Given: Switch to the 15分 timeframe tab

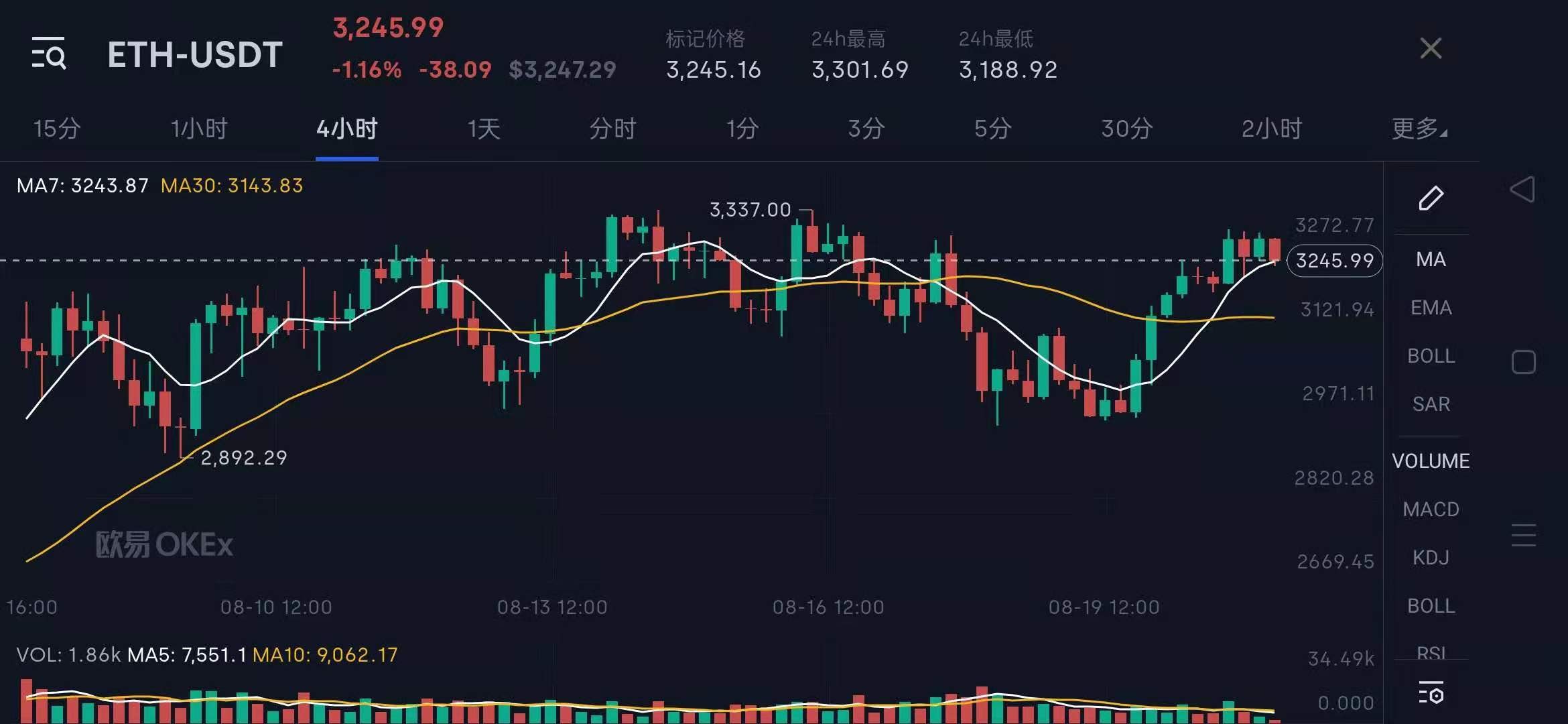Looking at the screenshot, I should click(x=57, y=129).
